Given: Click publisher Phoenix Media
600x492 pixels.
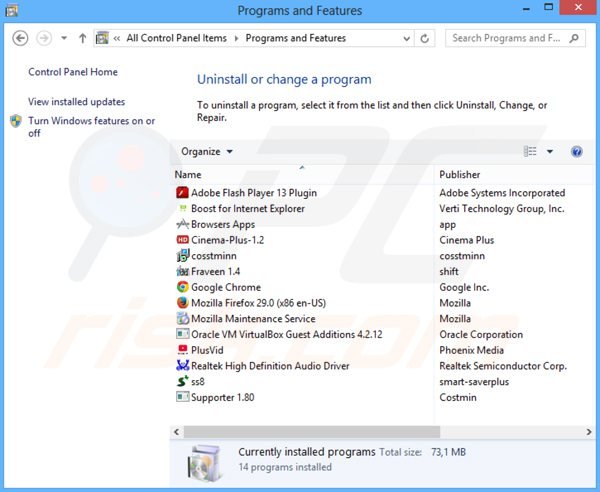Looking at the screenshot, I should (x=471, y=350).
